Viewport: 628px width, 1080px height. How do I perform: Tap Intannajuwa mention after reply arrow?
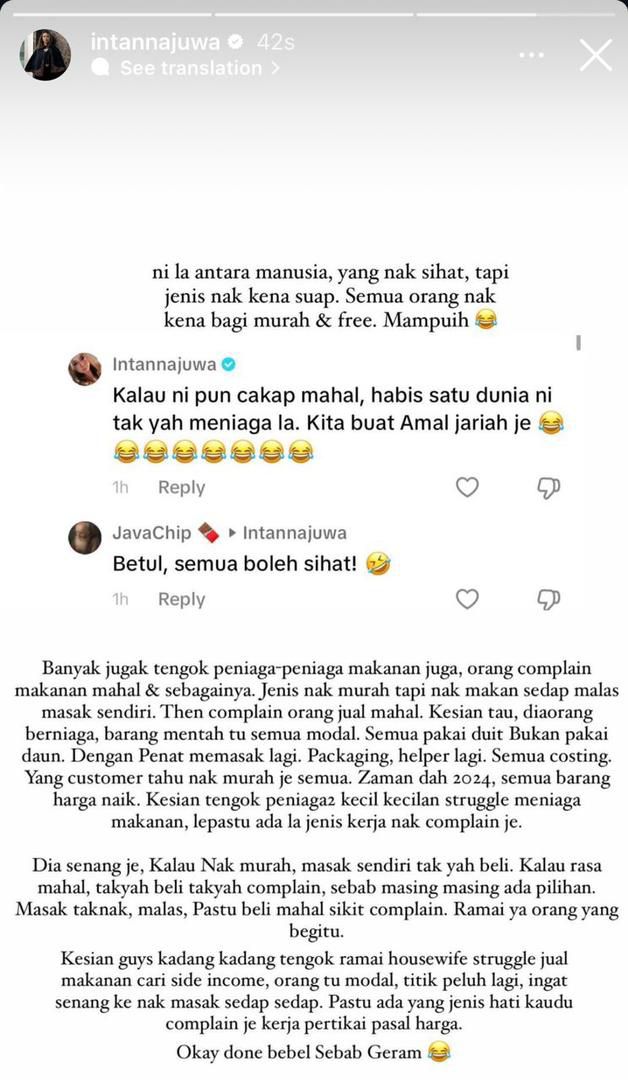[x=295, y=532]
